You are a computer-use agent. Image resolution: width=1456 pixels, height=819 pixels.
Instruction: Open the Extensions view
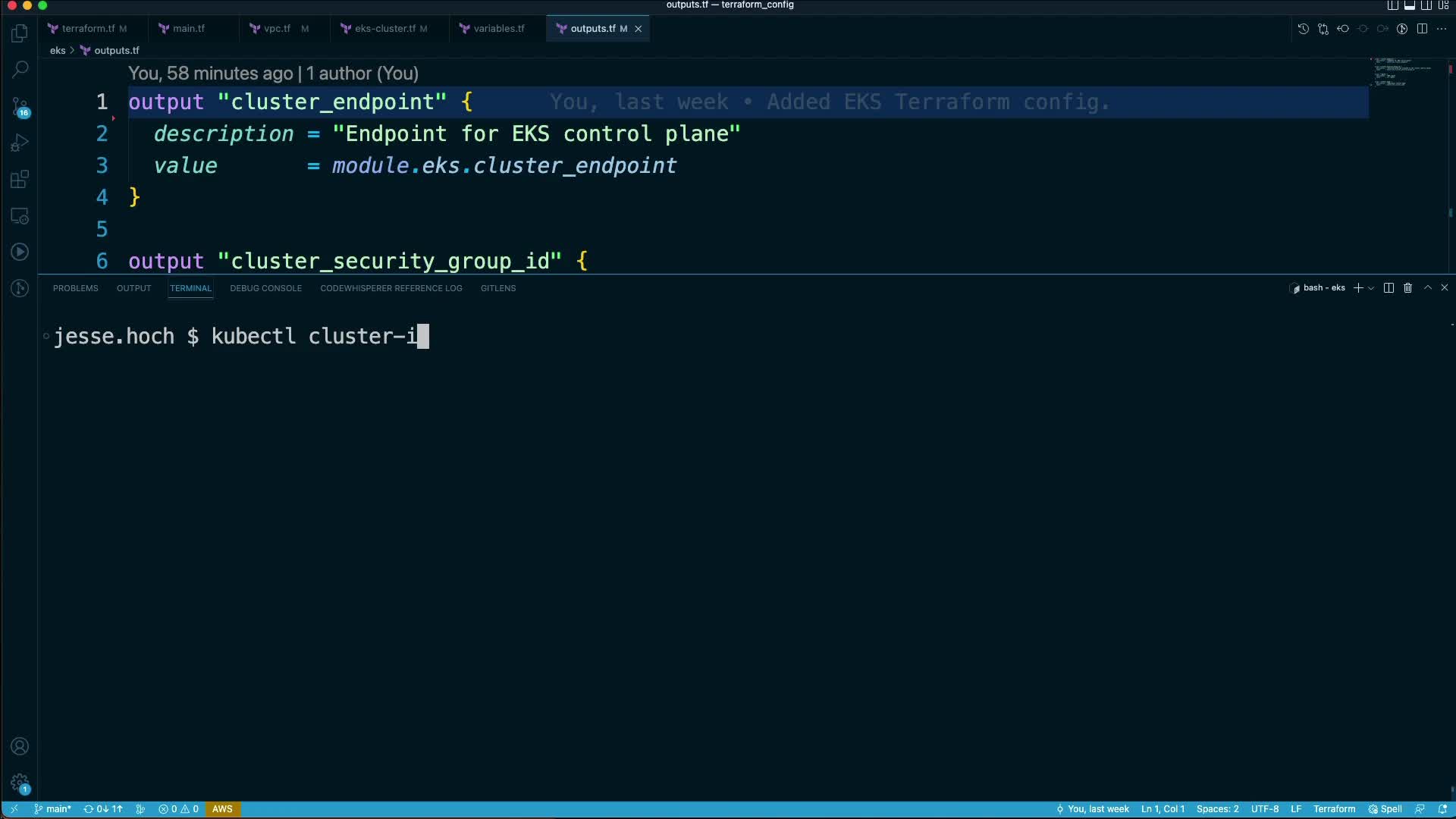pos(20,180)
